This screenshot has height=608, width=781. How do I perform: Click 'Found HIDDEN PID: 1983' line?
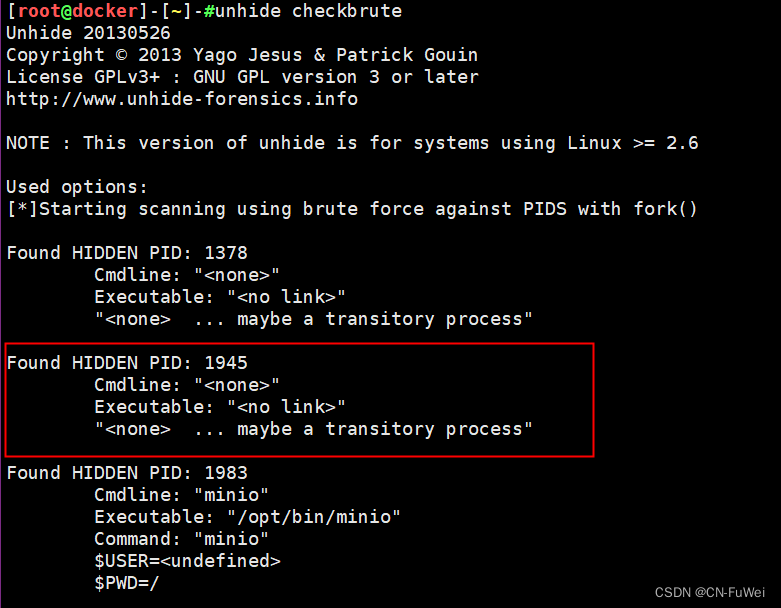tap(127, 473)
